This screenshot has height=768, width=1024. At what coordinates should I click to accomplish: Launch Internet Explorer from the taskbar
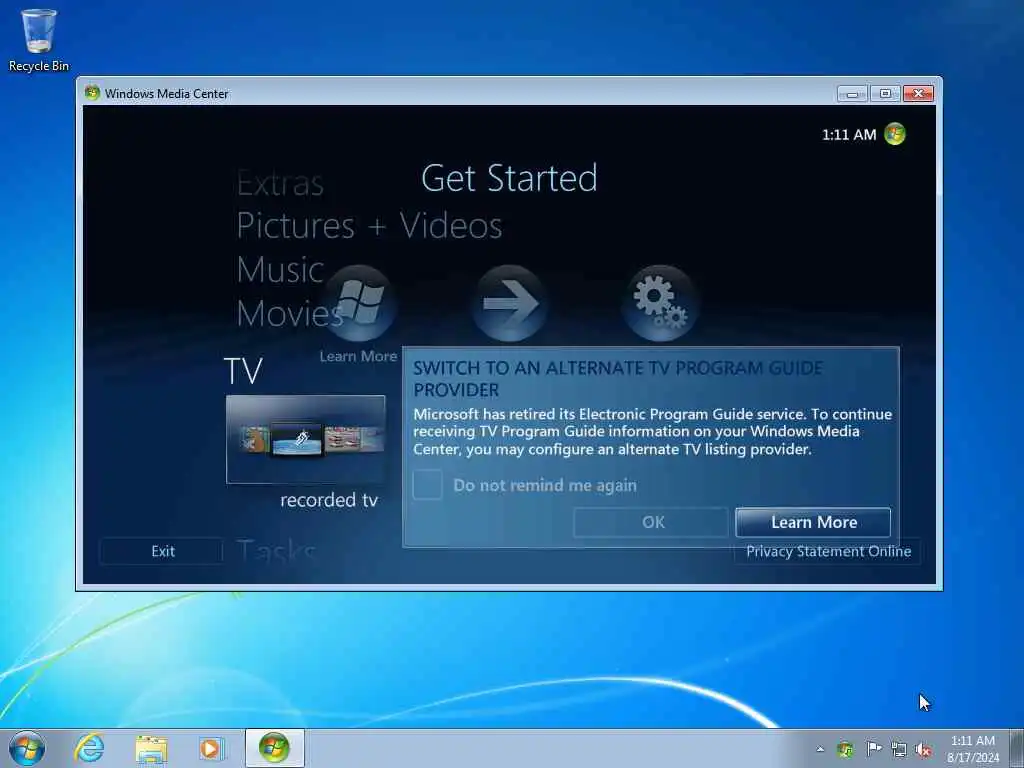89,748
